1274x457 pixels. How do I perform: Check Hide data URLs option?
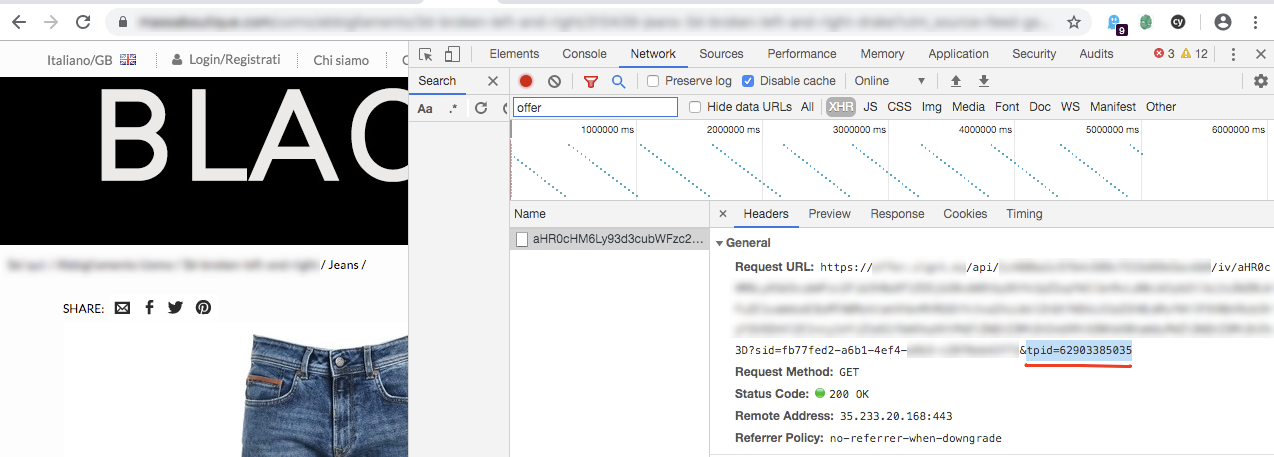pyautogui.click(x=695, y=107)
